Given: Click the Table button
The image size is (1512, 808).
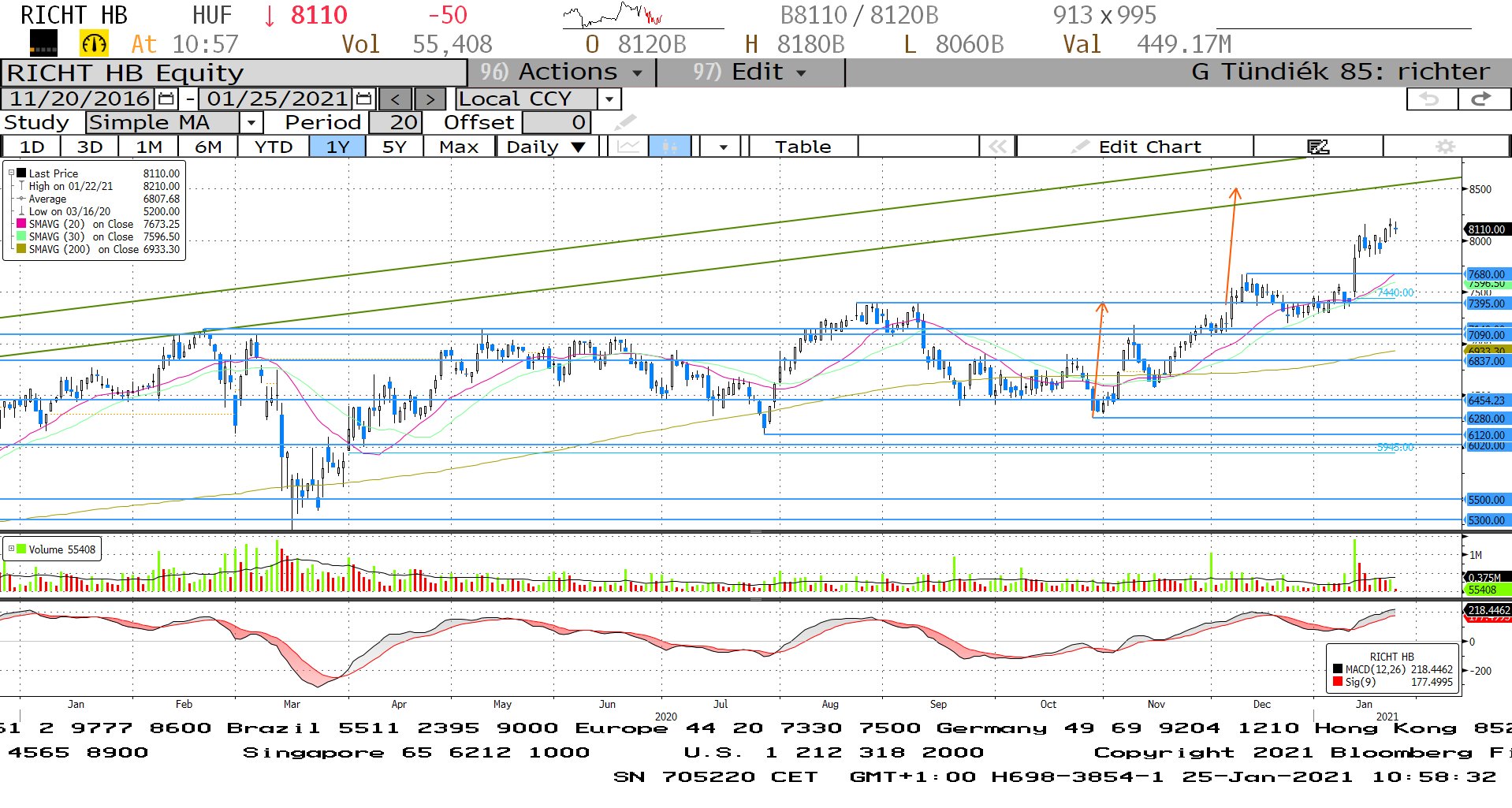Looking at the screenshot, I should point(803,147).
